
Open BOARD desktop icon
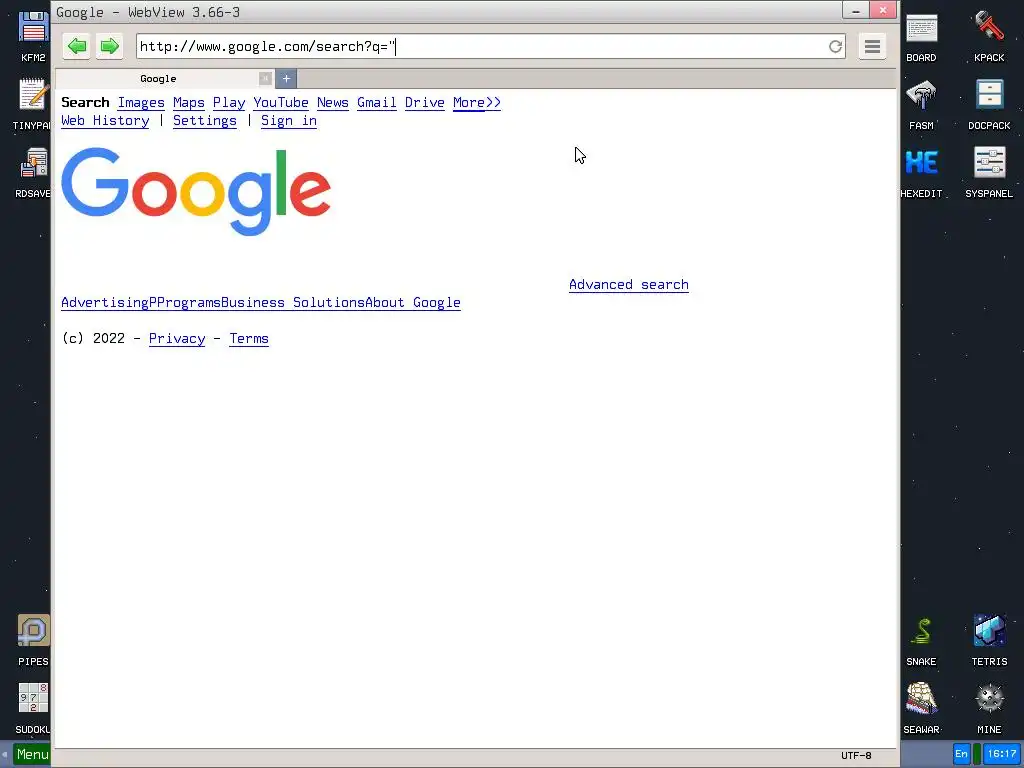pyautogui.click(x=921, y=37)
